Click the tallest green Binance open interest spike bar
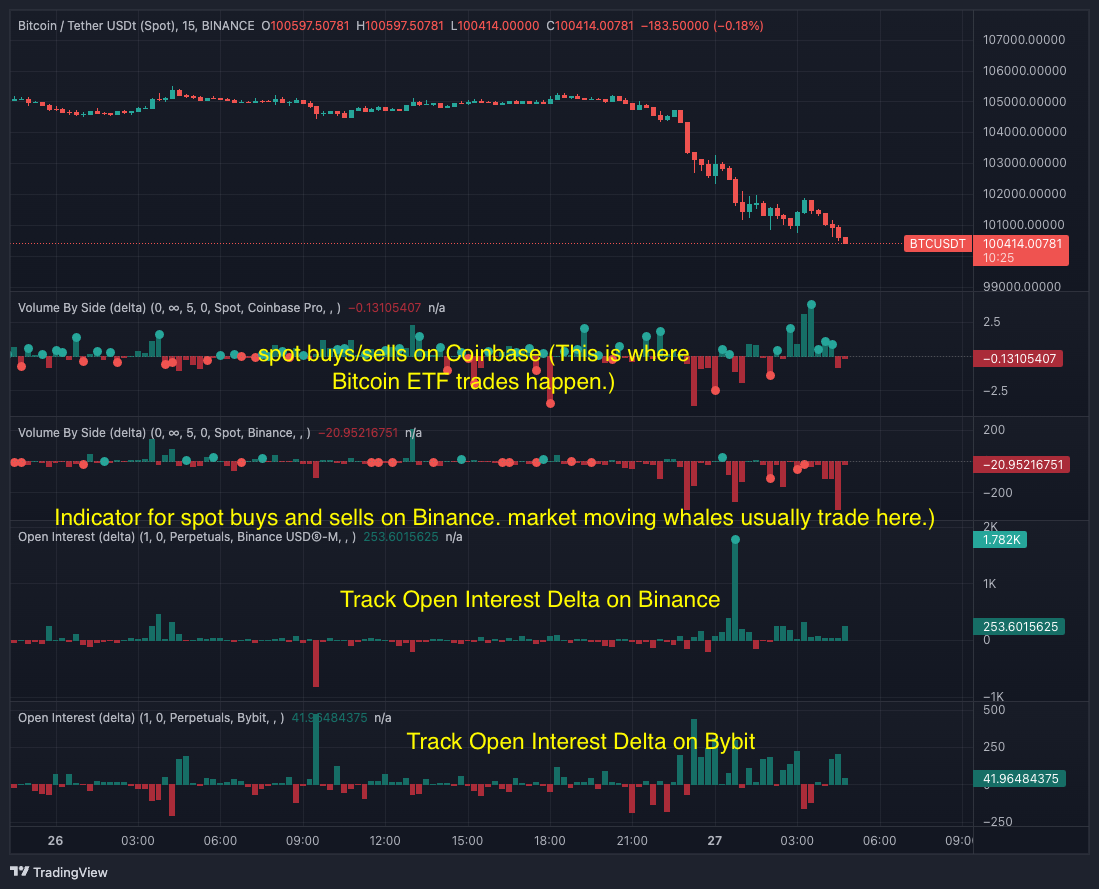Viewport: 1099px width, 889px height. (735, 590)
